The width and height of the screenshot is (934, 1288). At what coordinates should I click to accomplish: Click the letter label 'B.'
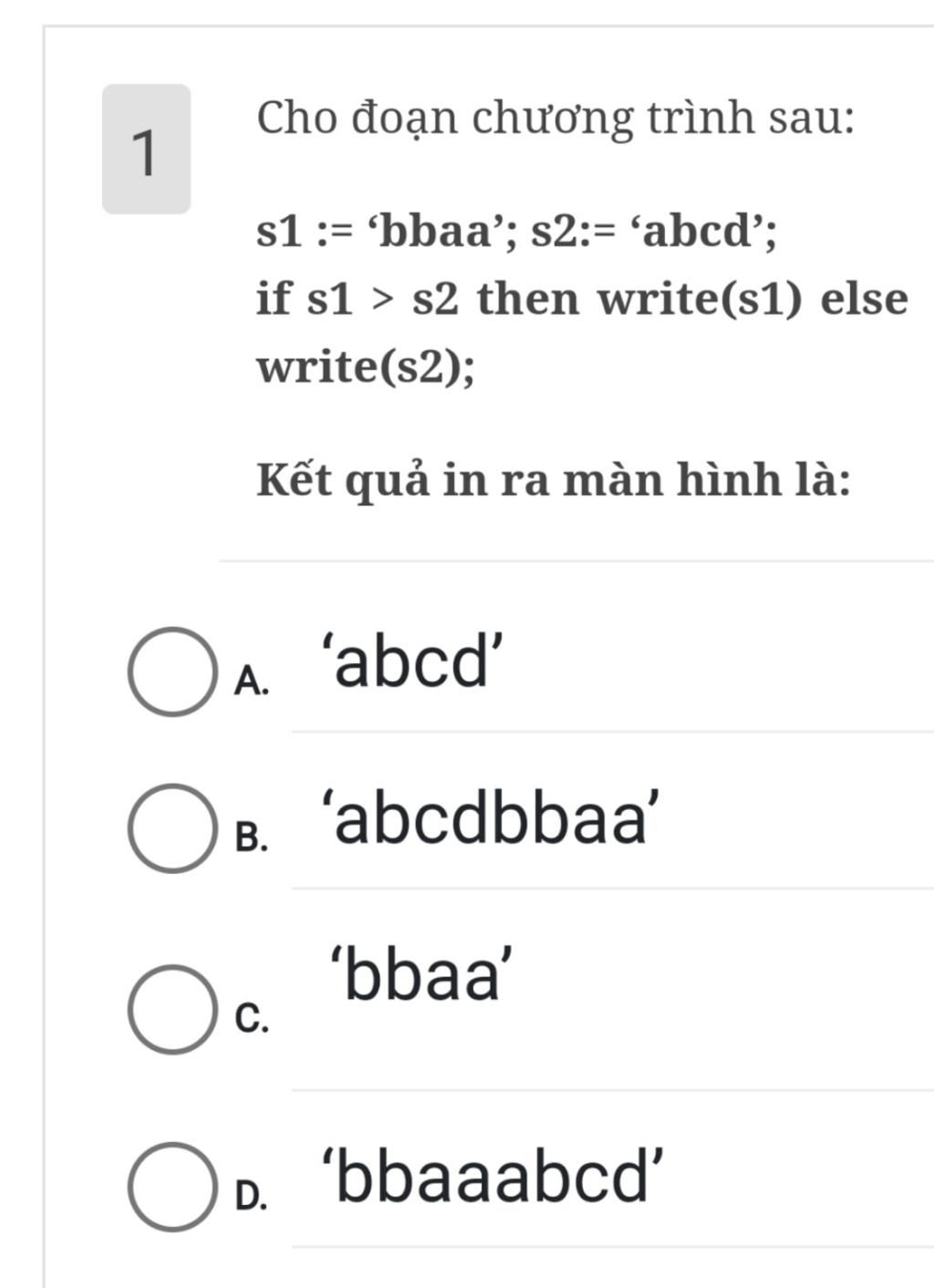pos(252,838)
